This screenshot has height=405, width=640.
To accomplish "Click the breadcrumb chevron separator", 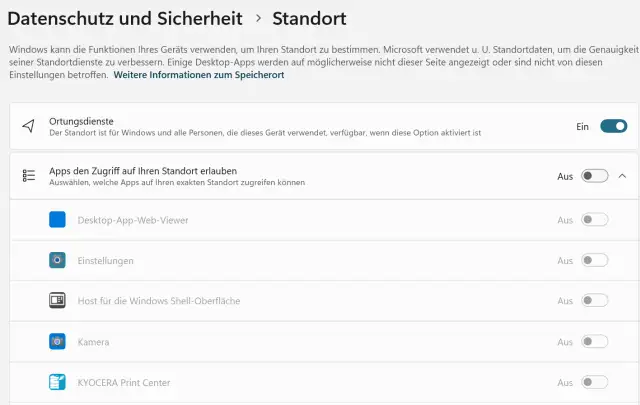I will (x=257, y=18).
